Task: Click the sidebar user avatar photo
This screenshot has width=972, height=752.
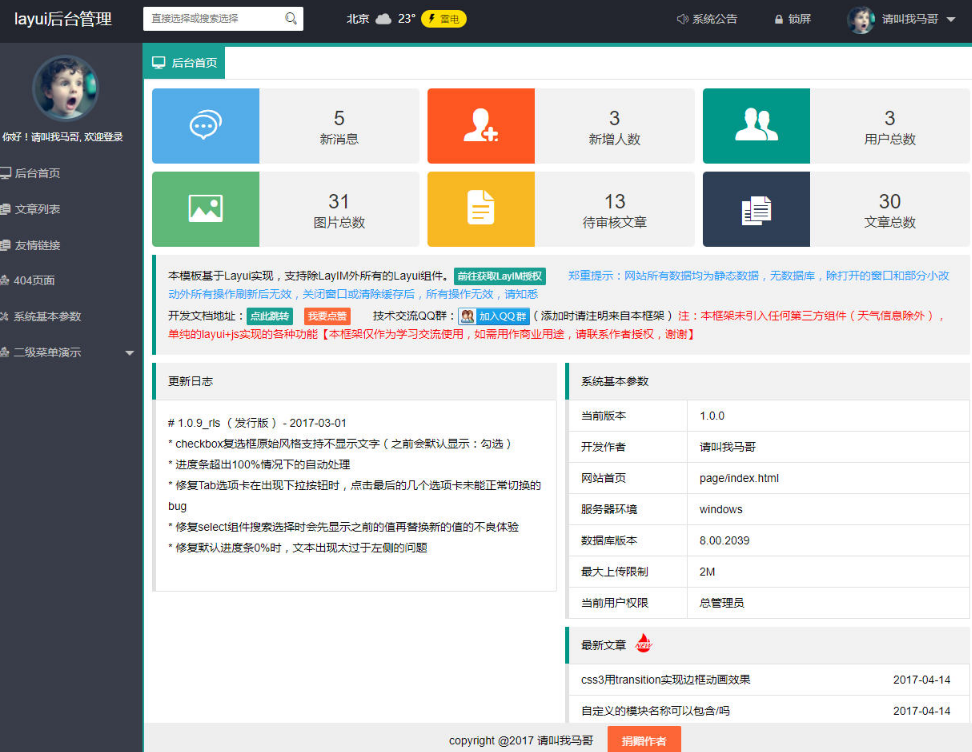Action: (65, 88)
